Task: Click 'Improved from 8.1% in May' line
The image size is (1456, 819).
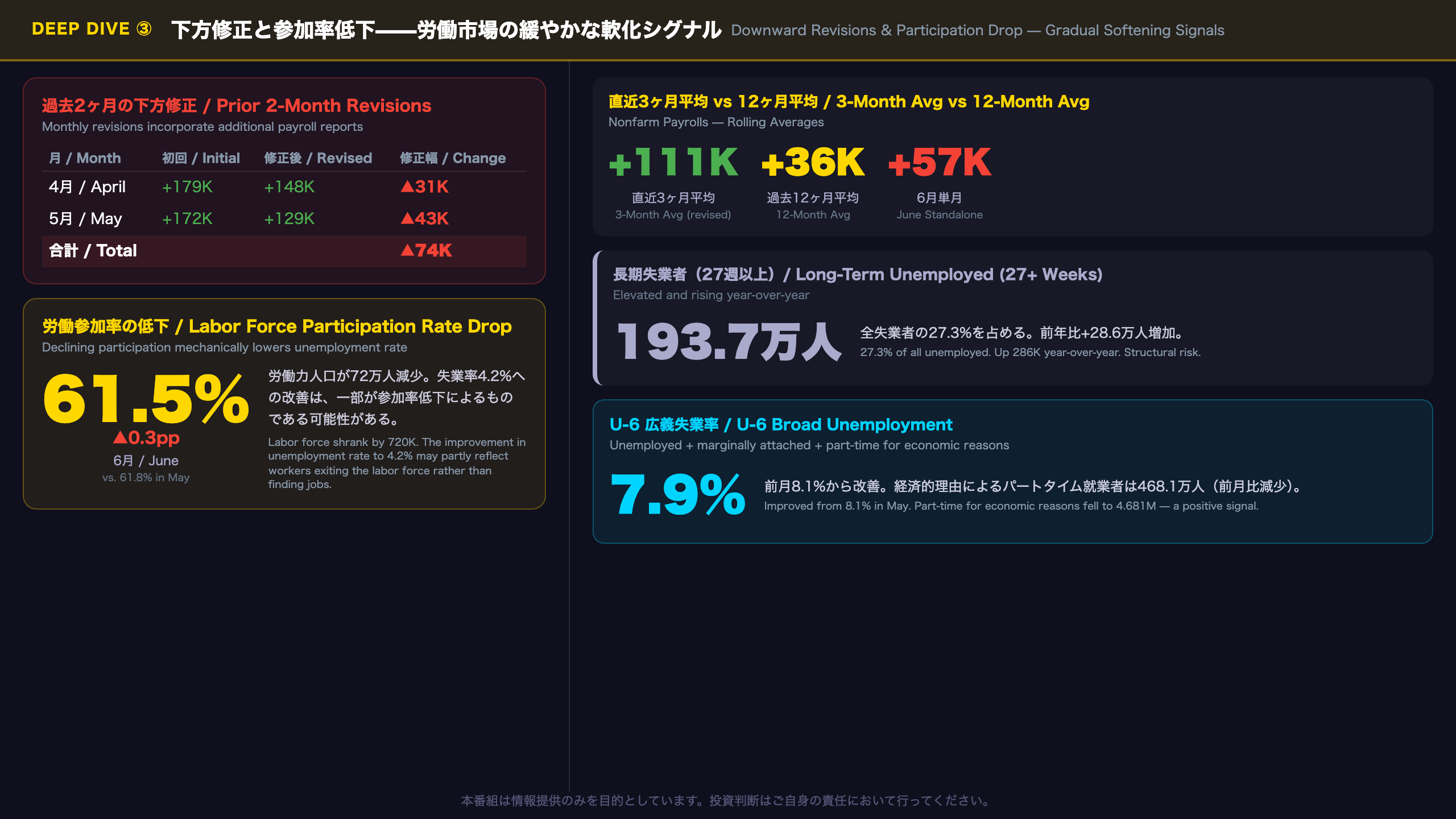Action: [1011, 506]
